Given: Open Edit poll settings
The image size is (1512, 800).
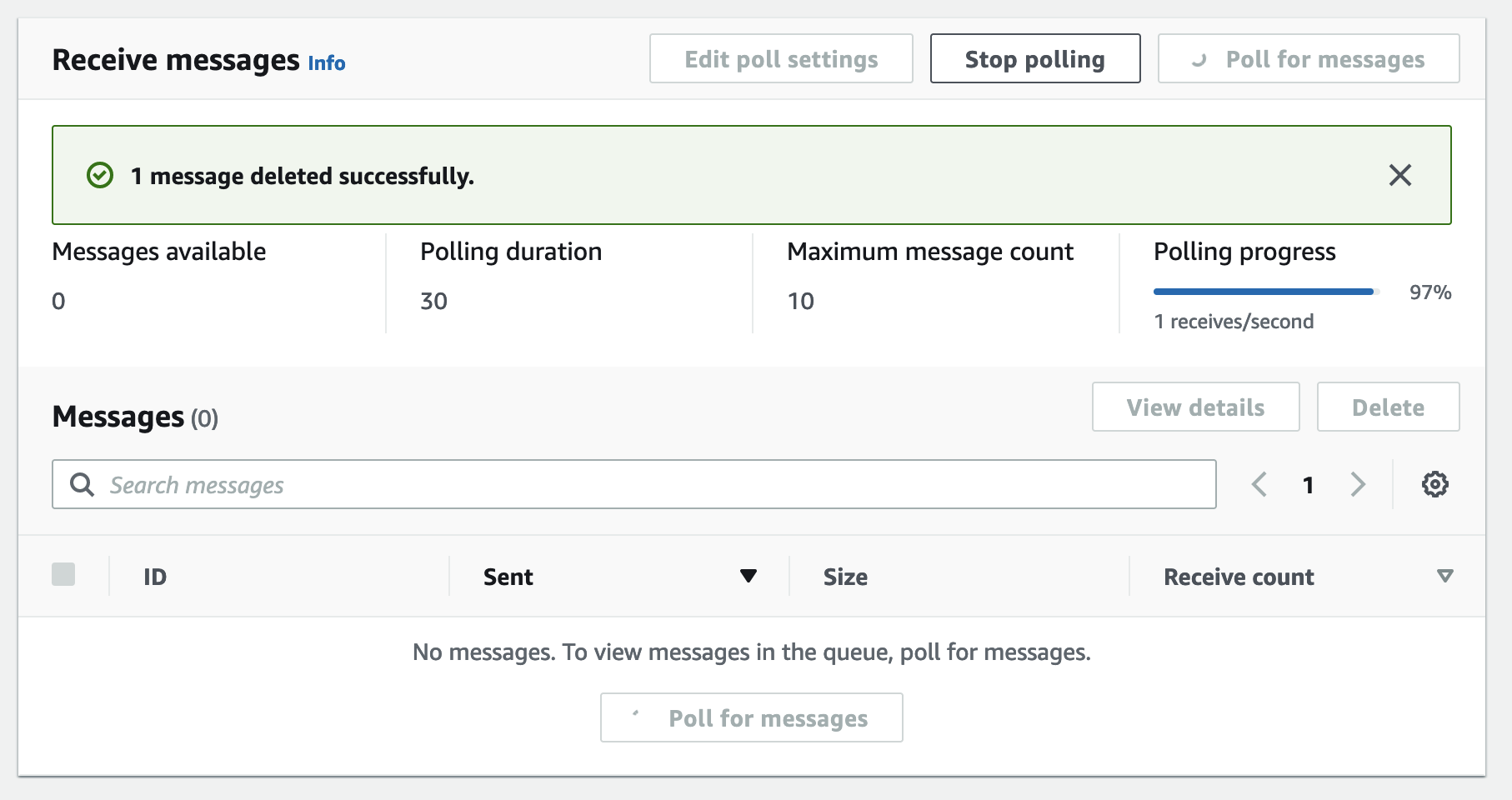Looking at the screenshot, I should [x=781, y=59].
